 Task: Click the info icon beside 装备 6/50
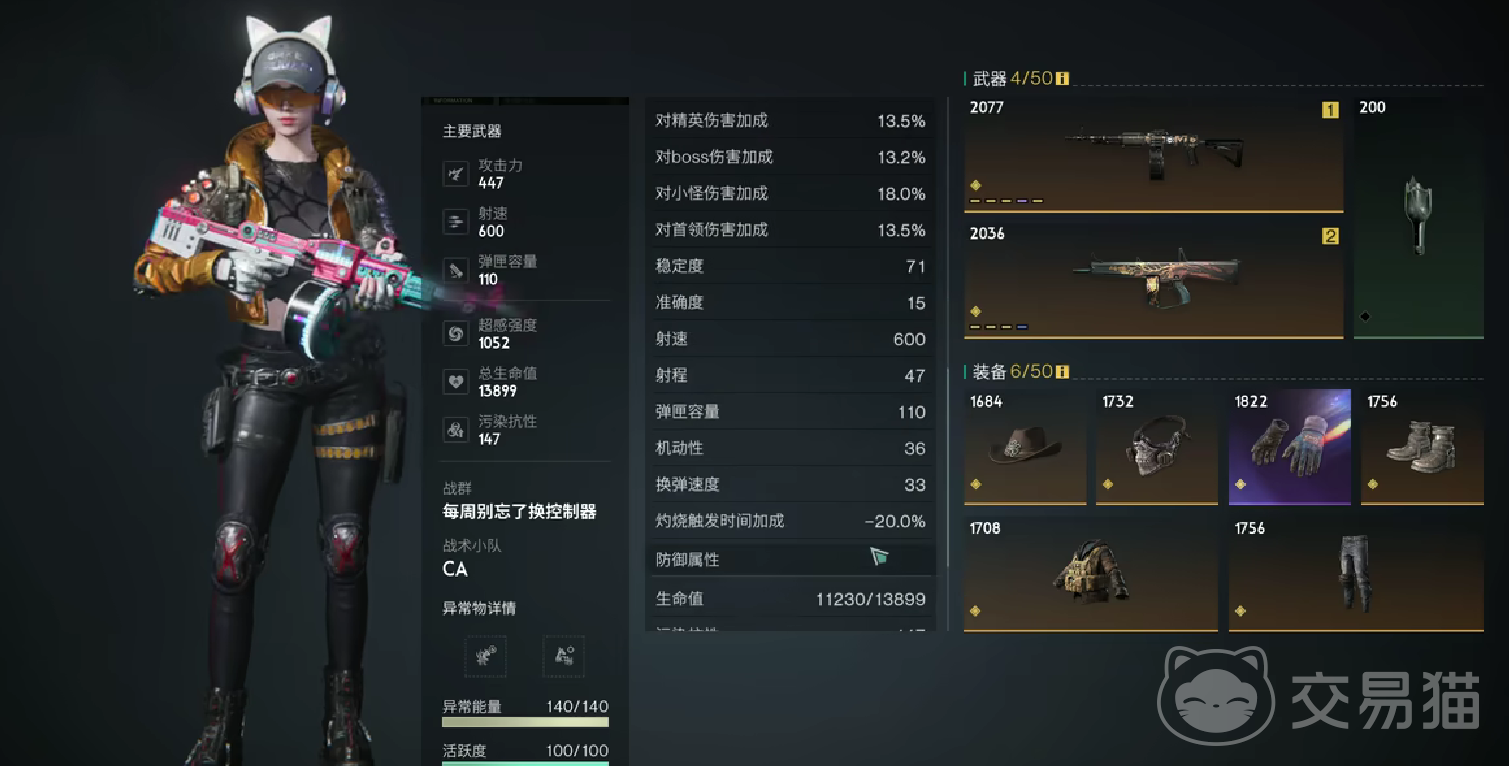(x=1062, y=372)
